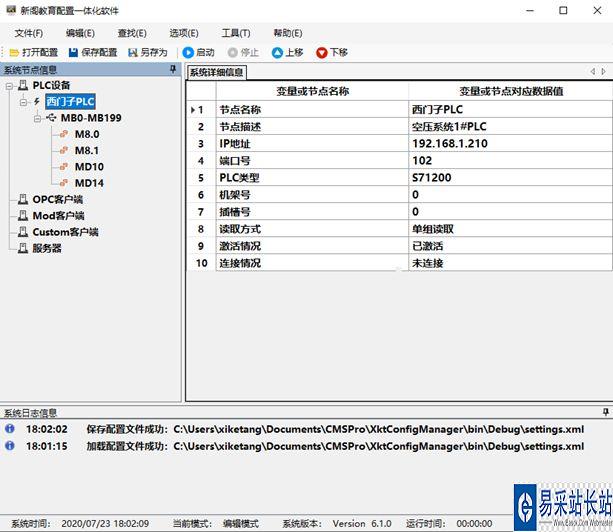Click the PLC类型 value cell S71200
The height and width of the screenshot is (532, 613).
pyautogui.click(x=432, y=178)
